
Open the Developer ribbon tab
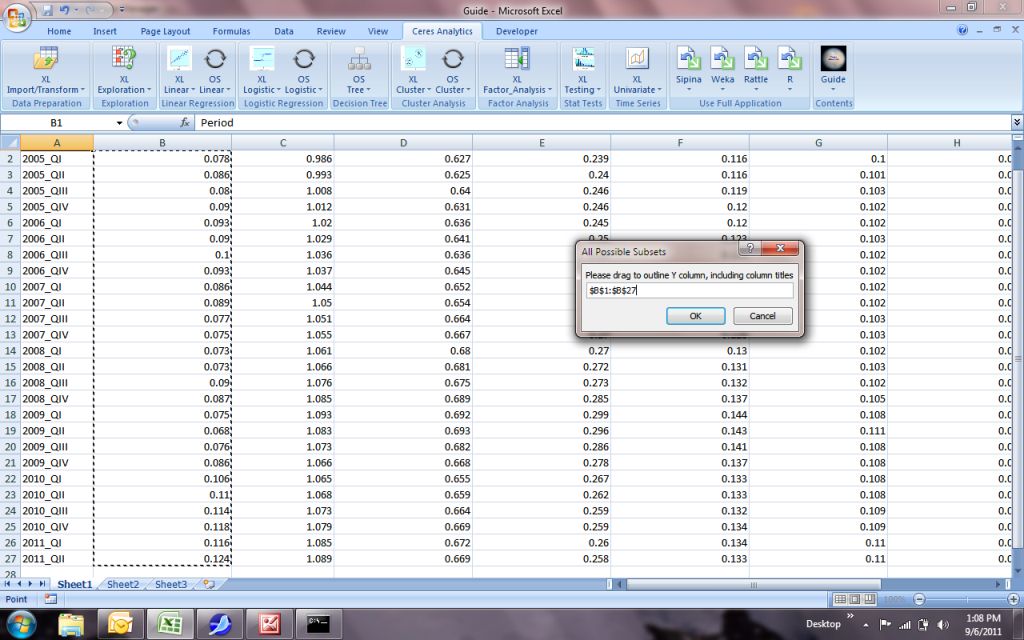coord(517,31)
